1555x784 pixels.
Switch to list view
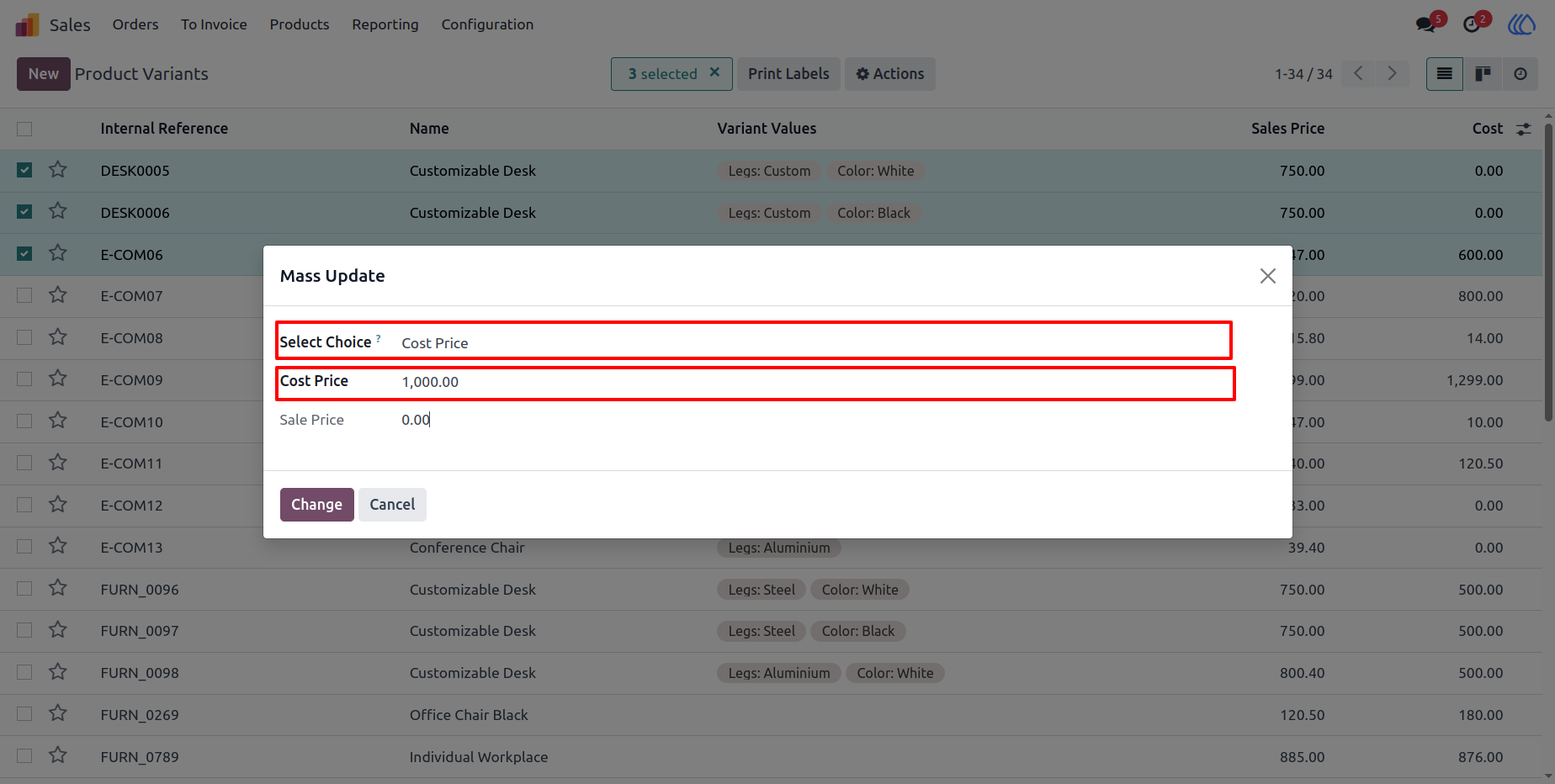tap(1445, 74)
